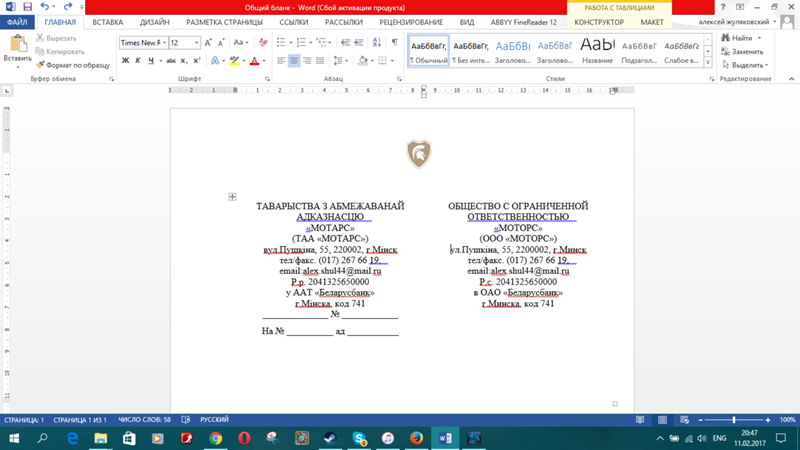Toggle underline (Ч) formatting
This screenshot has height=450, width=800.
tap(151, 61)
